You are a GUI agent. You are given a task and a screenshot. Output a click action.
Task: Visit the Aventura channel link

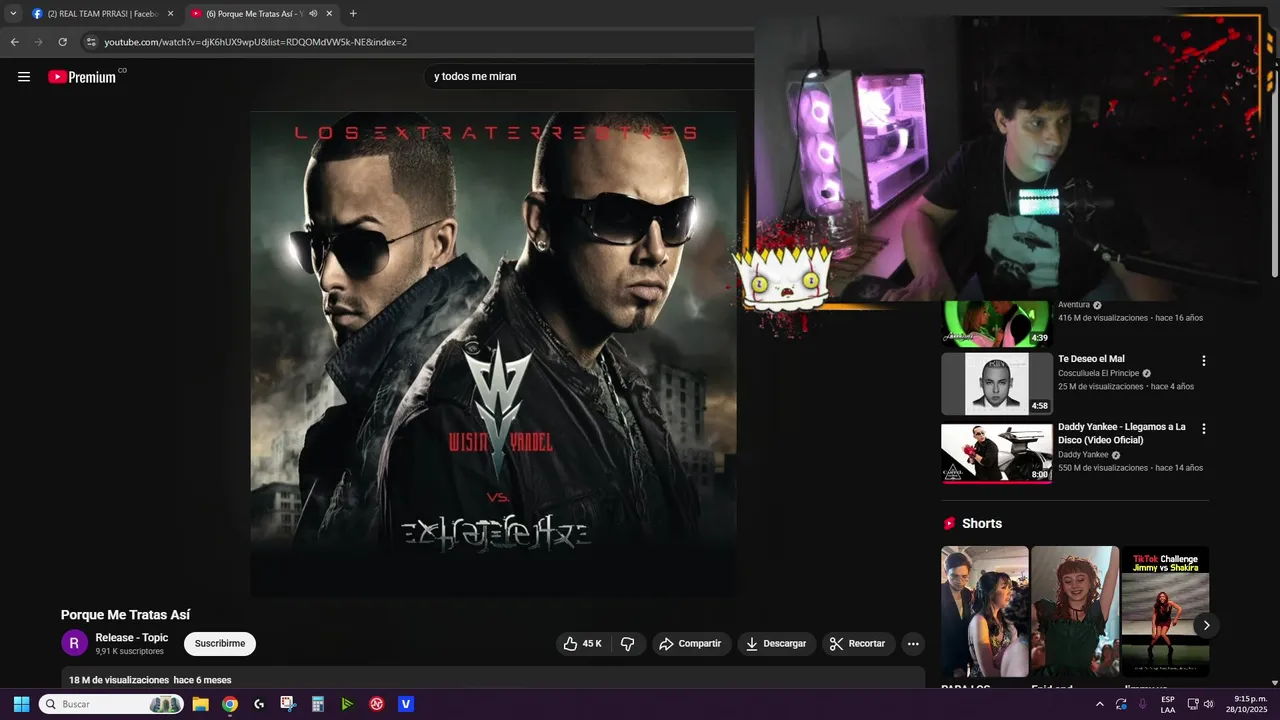pos(1074,305)
